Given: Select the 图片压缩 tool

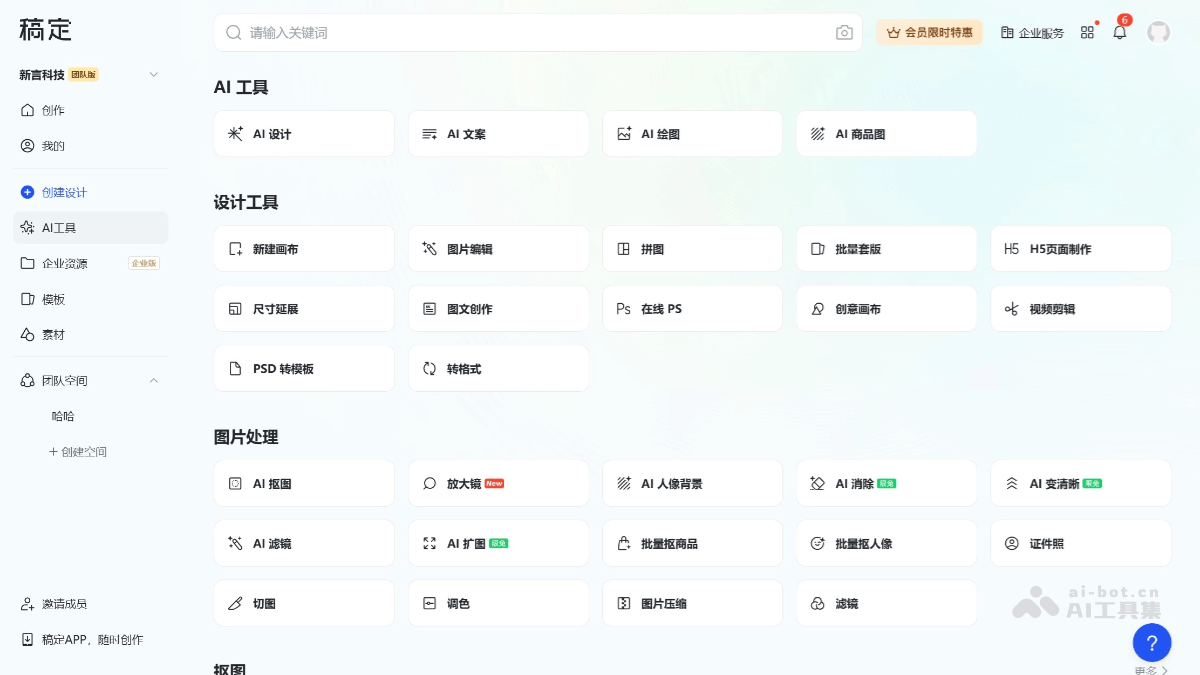Looking at the screenshot, I should [692, 603].
